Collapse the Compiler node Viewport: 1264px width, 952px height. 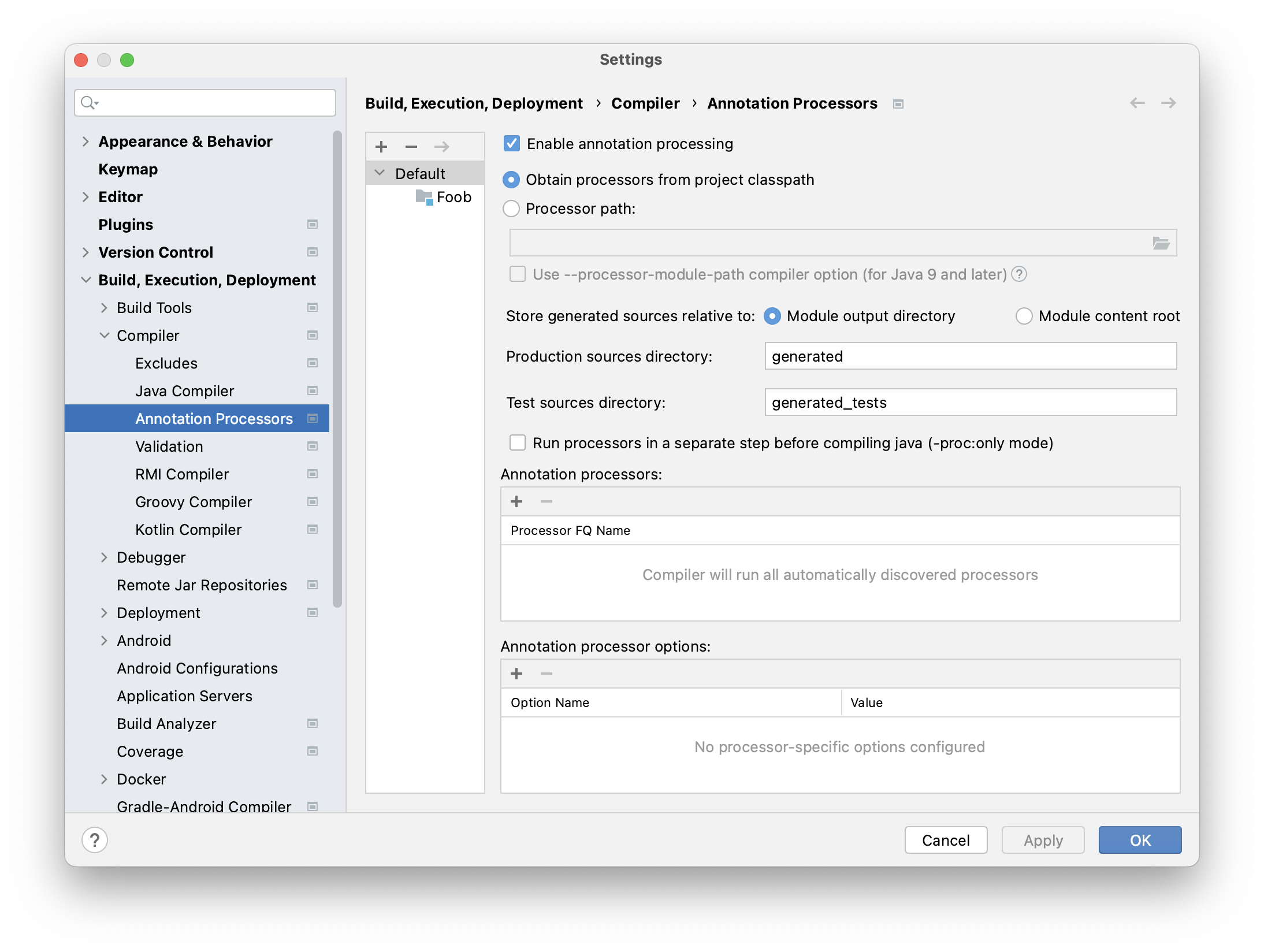coord(104,336)
